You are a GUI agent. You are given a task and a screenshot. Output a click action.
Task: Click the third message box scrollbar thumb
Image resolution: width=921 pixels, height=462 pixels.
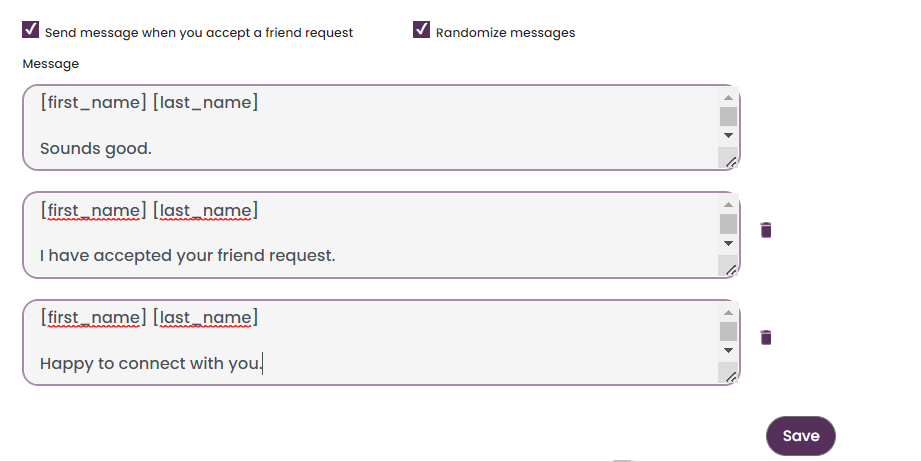[x=728, y=331]
